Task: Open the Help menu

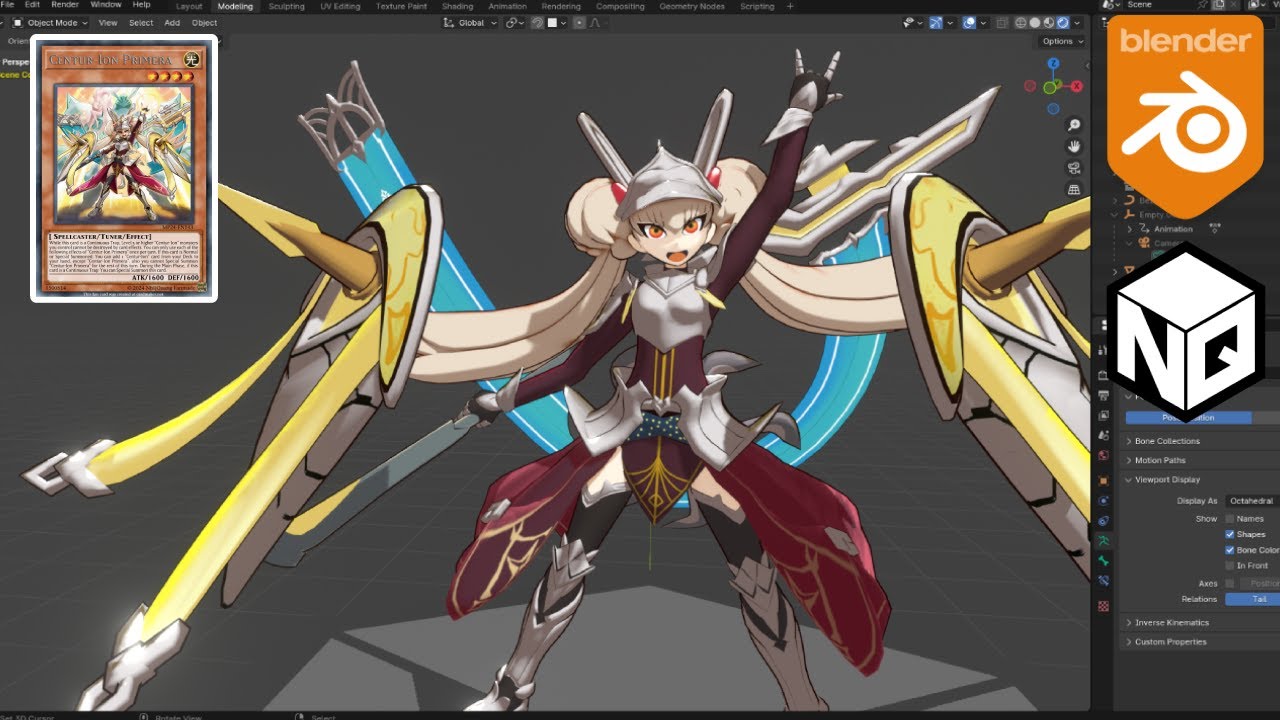Action: click(x=141, y=5)
